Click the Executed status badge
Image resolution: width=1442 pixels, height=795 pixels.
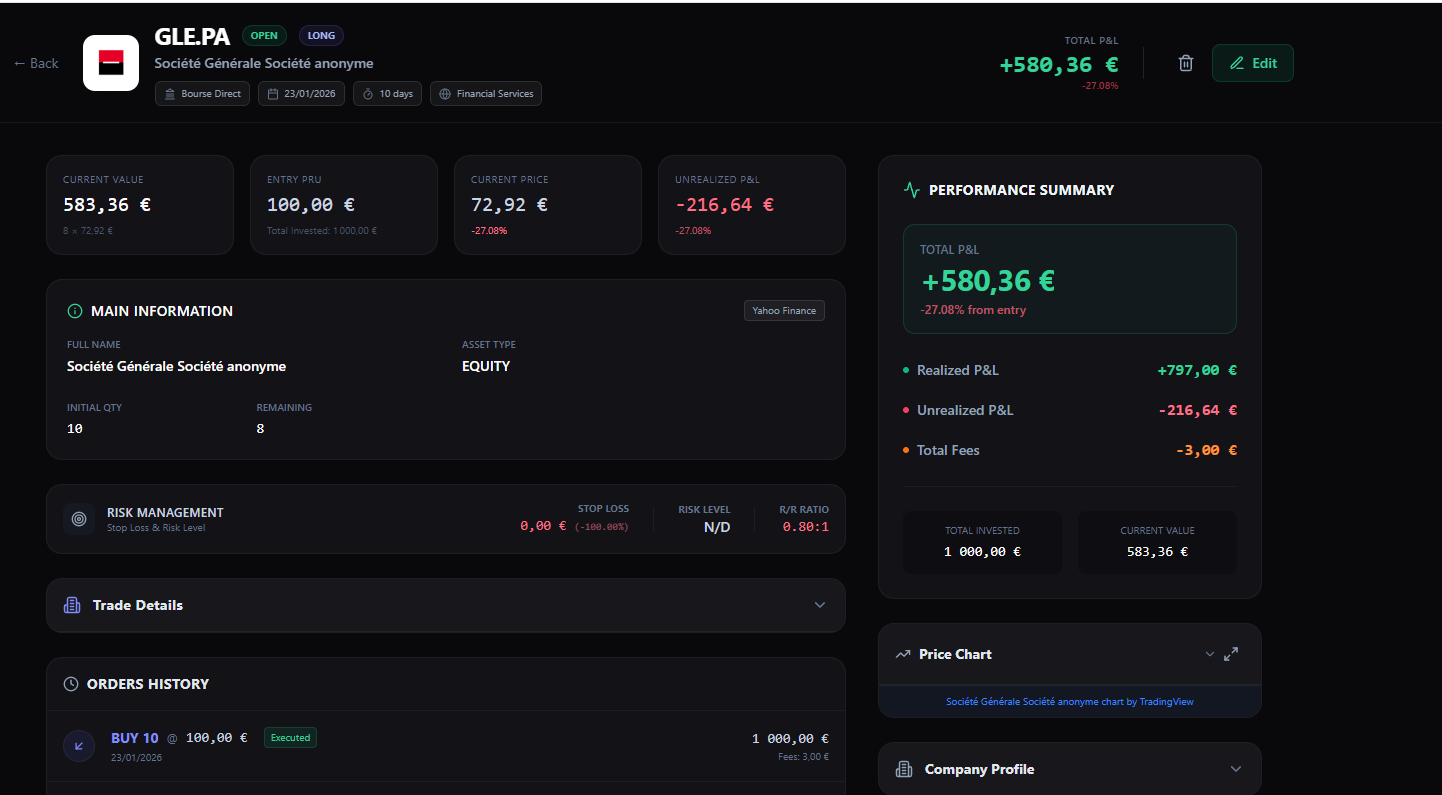point(290,737)
